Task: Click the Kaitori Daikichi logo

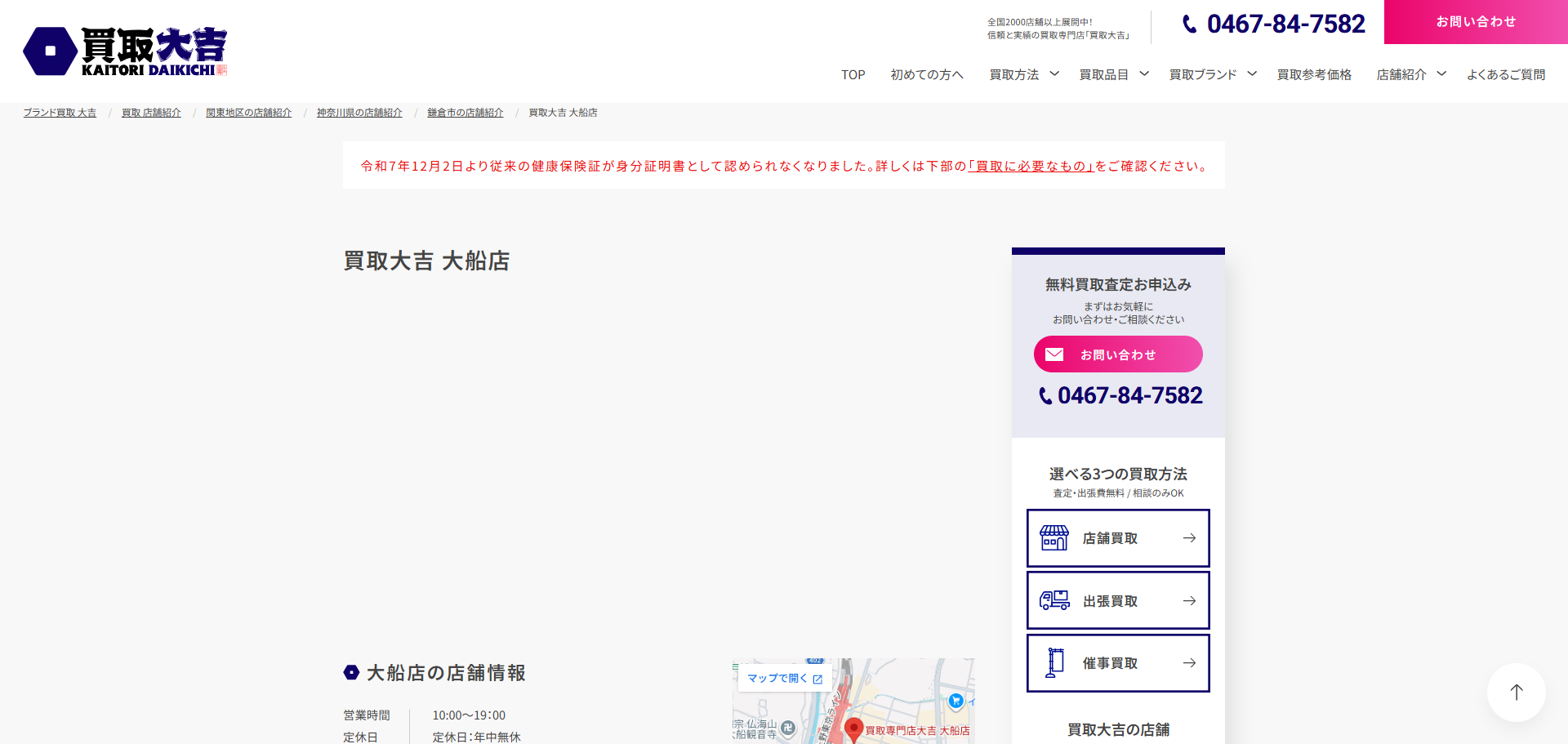Action: pyautogui.click(x=125, y=51)
